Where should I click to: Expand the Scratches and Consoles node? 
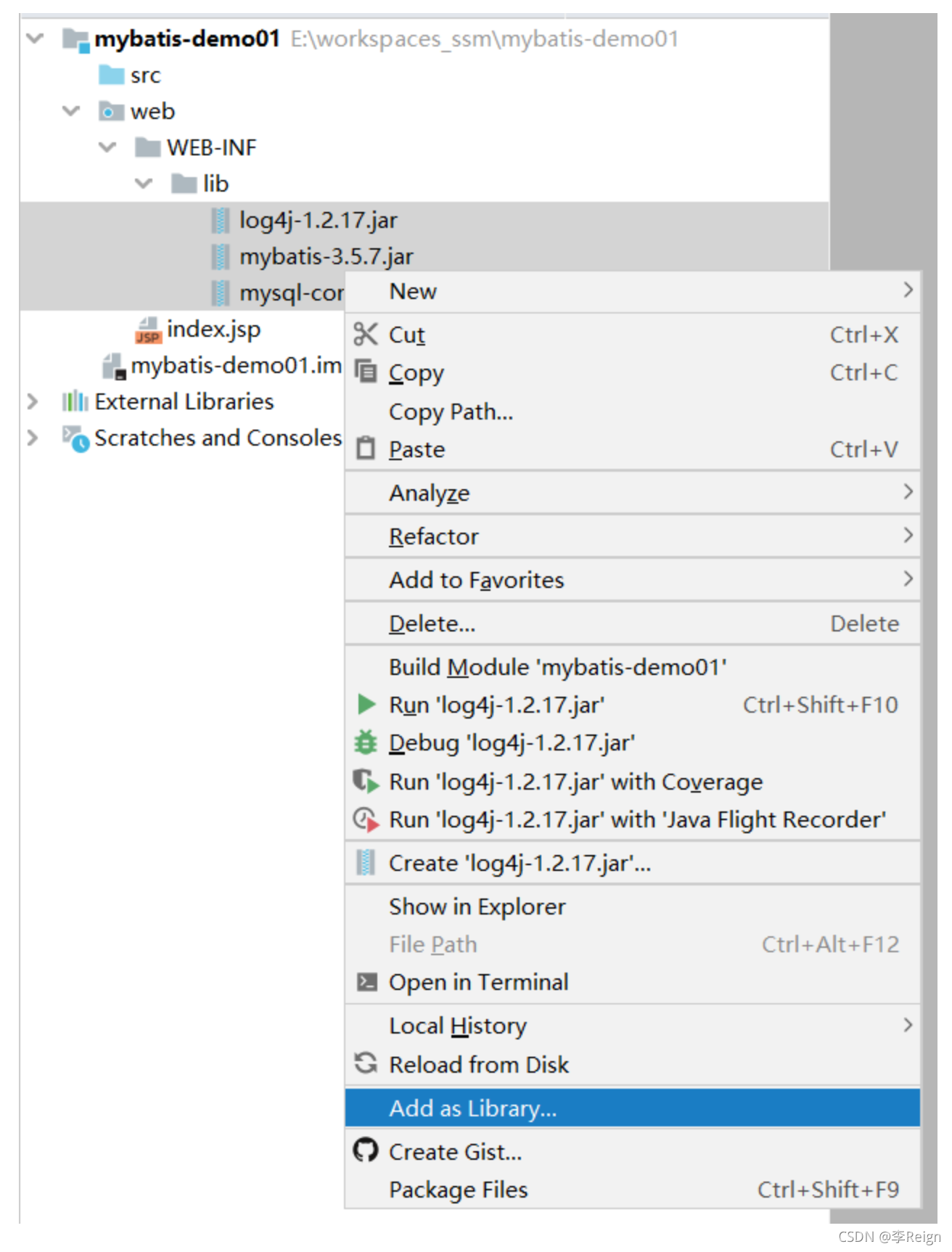tap(33, 438)
